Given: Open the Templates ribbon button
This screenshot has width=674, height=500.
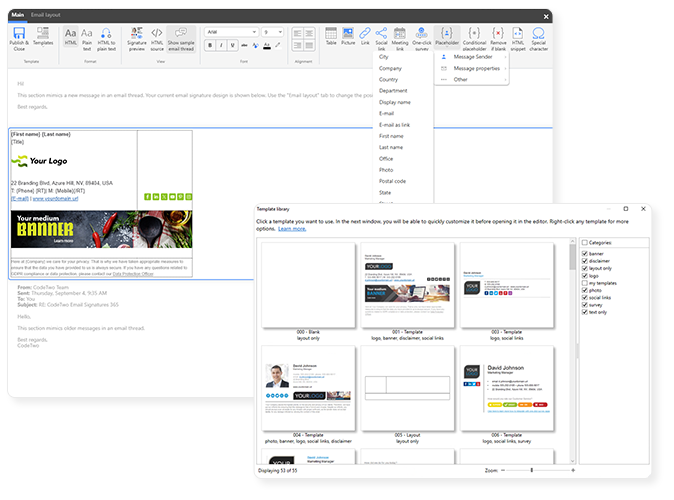Looking at the screenshot, I should pos(43,36).
